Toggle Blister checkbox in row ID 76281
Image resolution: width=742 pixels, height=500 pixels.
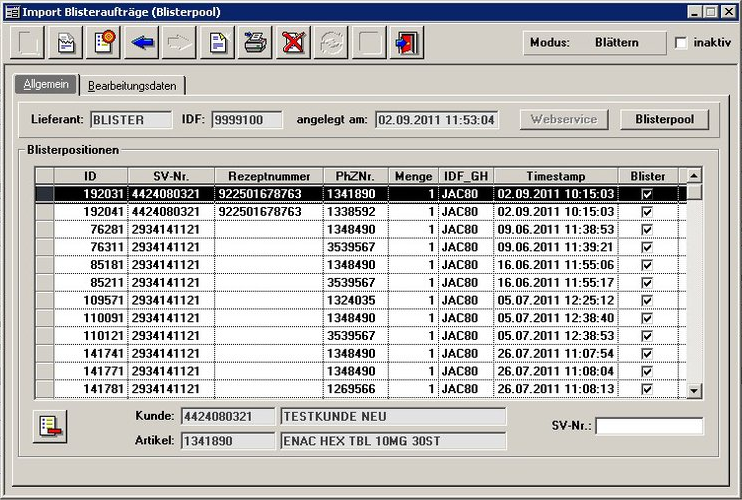pyautogui.click(x=647, y=230)
